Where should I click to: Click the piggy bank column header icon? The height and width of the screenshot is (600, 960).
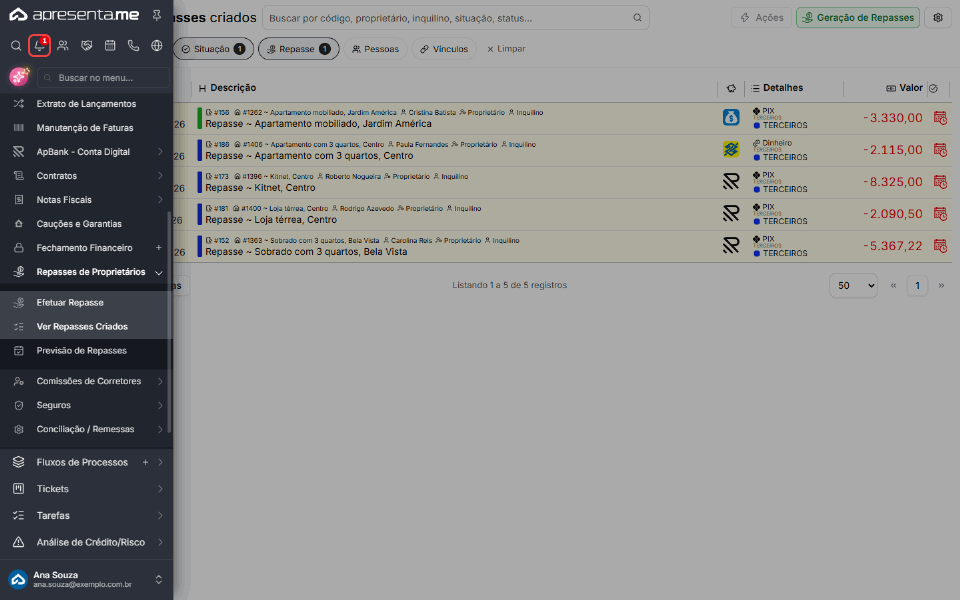pyautogui.click(x=731, y=88)
